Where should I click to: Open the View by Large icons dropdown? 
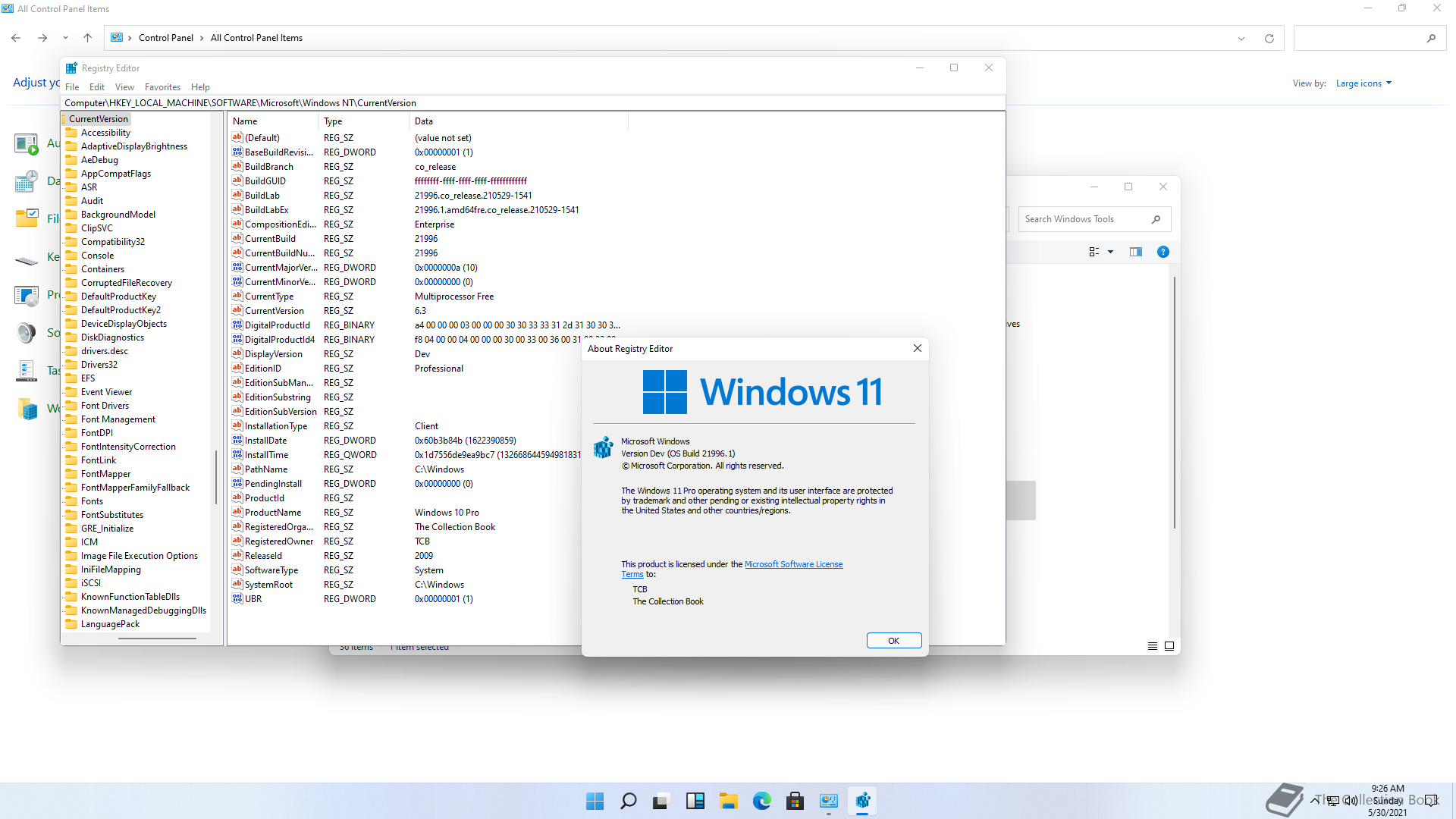pyautogui.click(x=1363, y=83)
